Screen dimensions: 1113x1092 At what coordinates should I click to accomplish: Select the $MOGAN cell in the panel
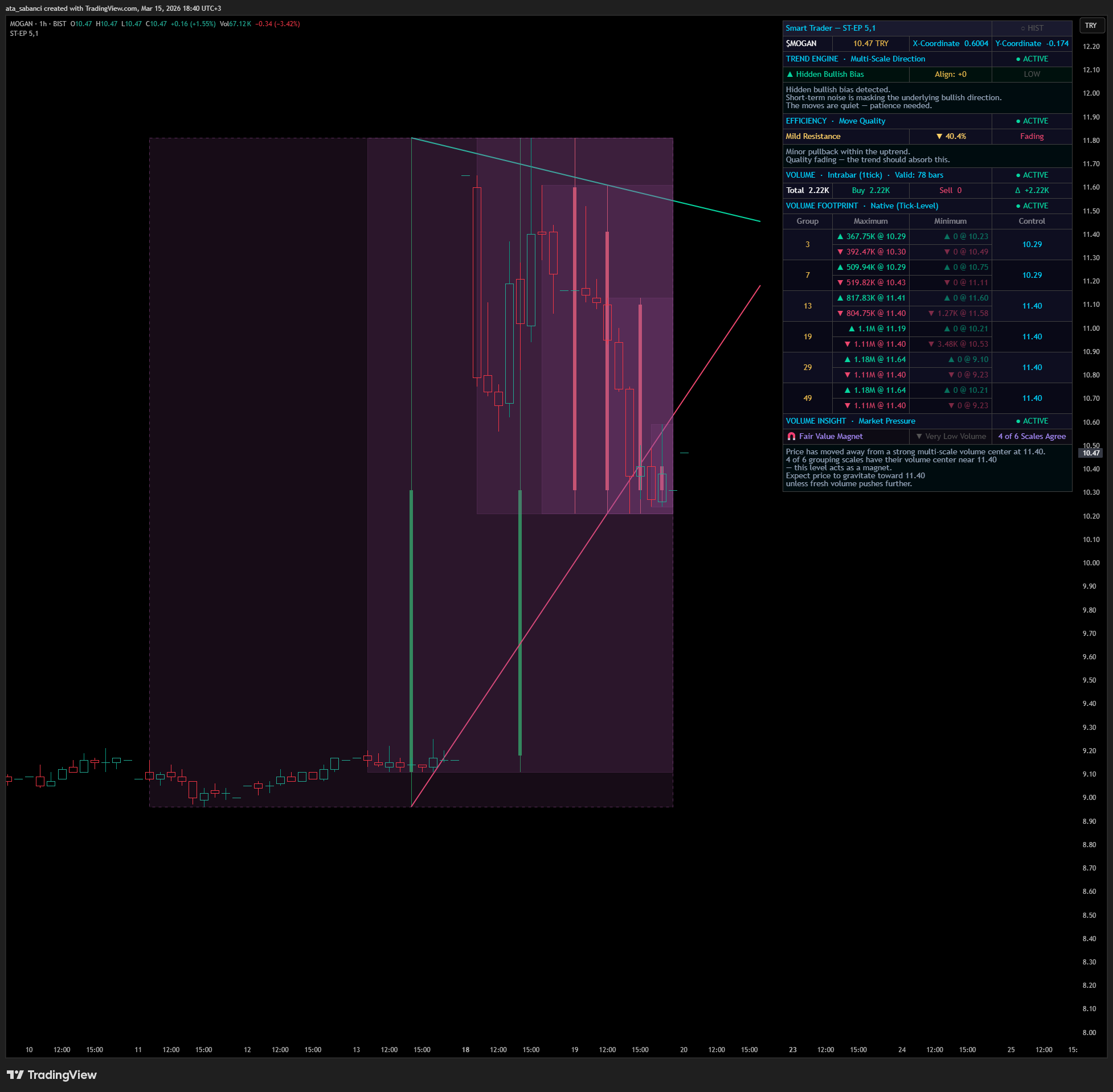coord(807,44)
